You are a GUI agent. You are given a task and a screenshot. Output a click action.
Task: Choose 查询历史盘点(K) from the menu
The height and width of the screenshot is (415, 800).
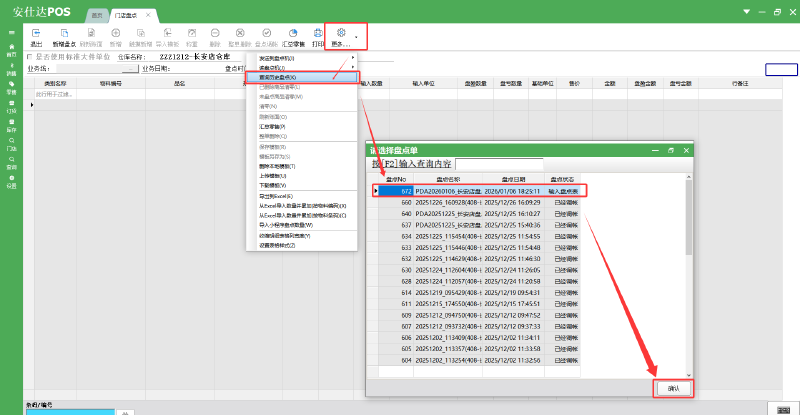coord(302,77)
